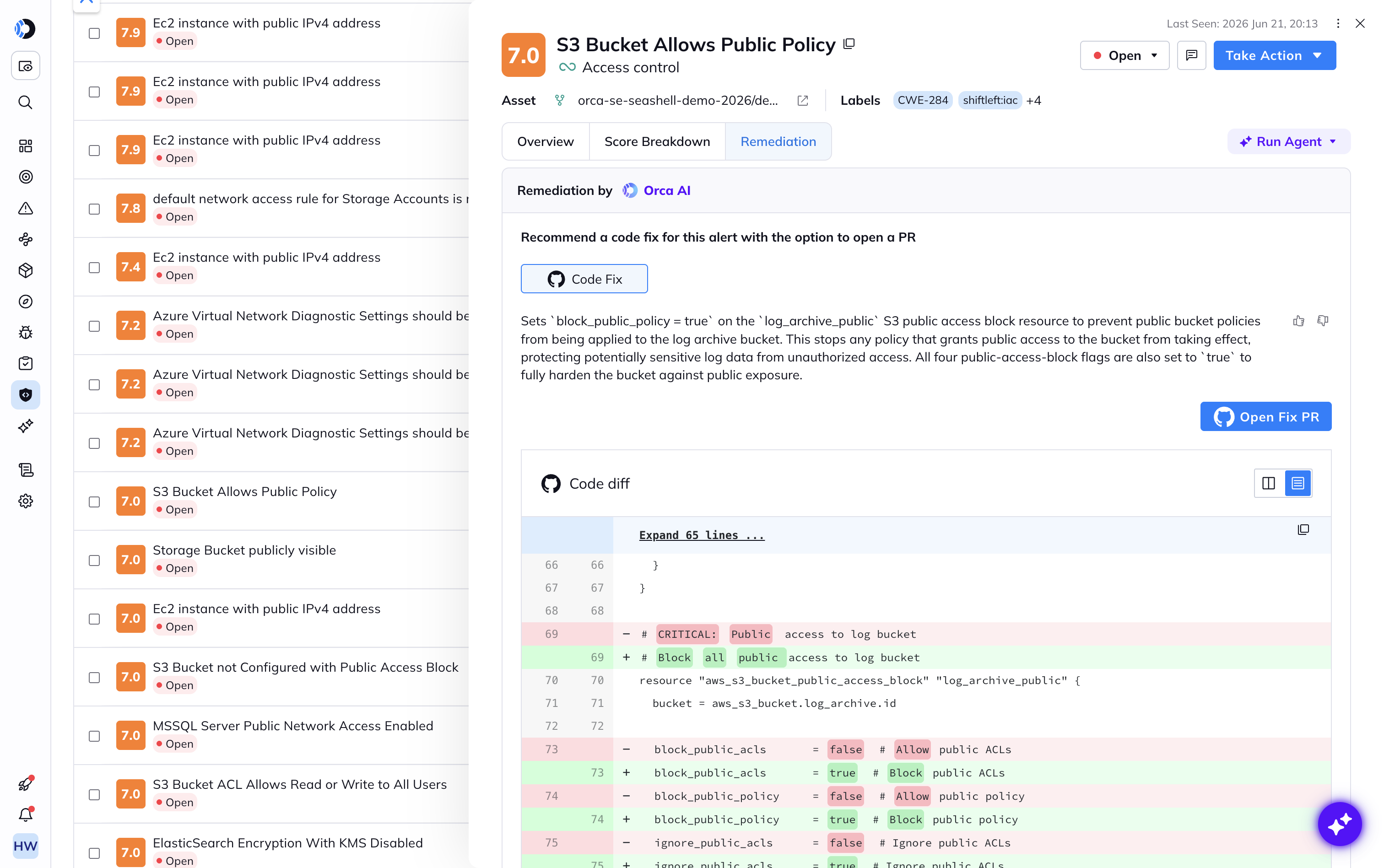Open the compass discovery icon in sidebar
The height and width of the screenshot is (868, 1384).
tap(25, 302)
